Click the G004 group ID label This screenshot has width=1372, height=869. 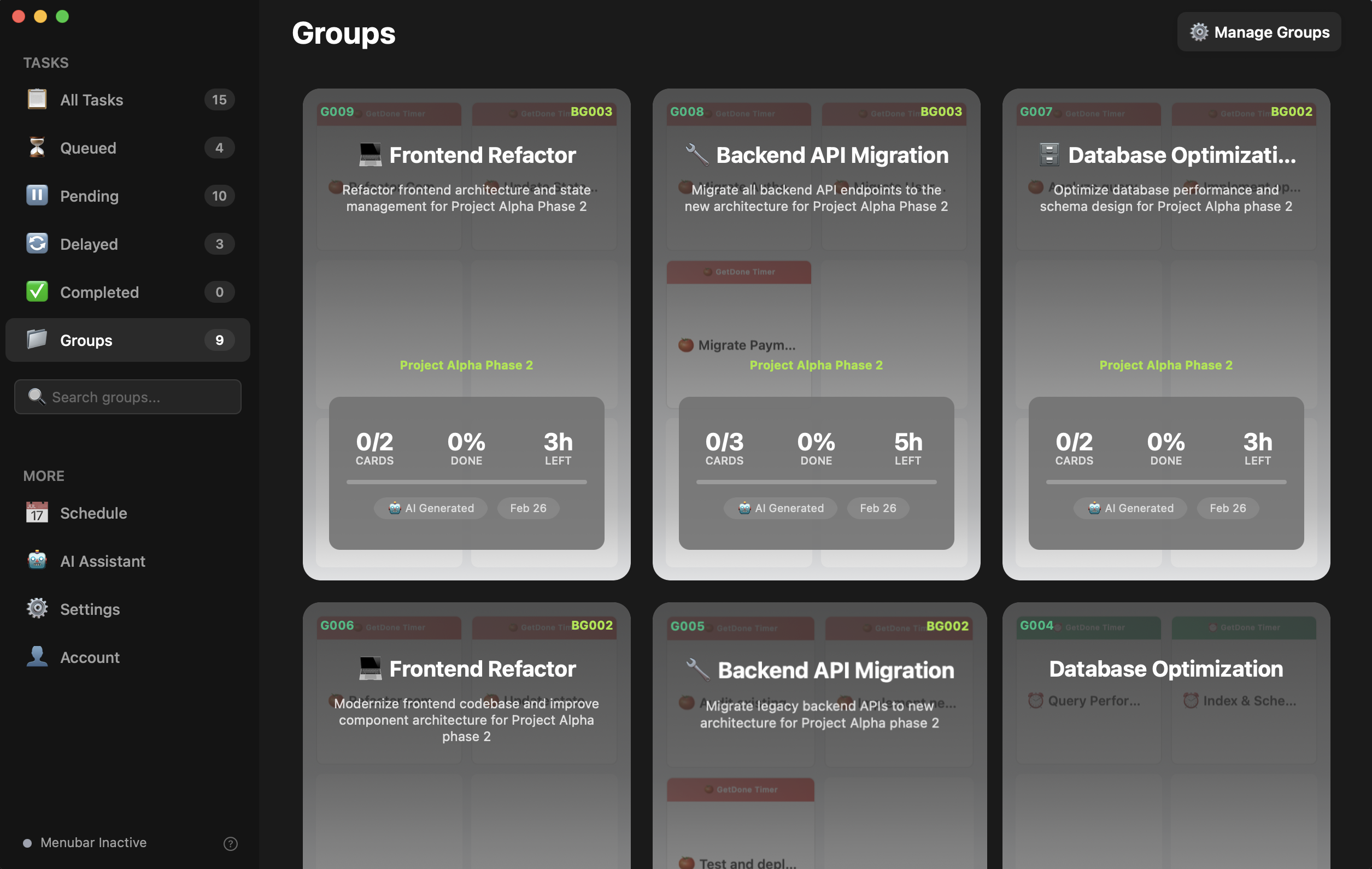click(1036, 625)
